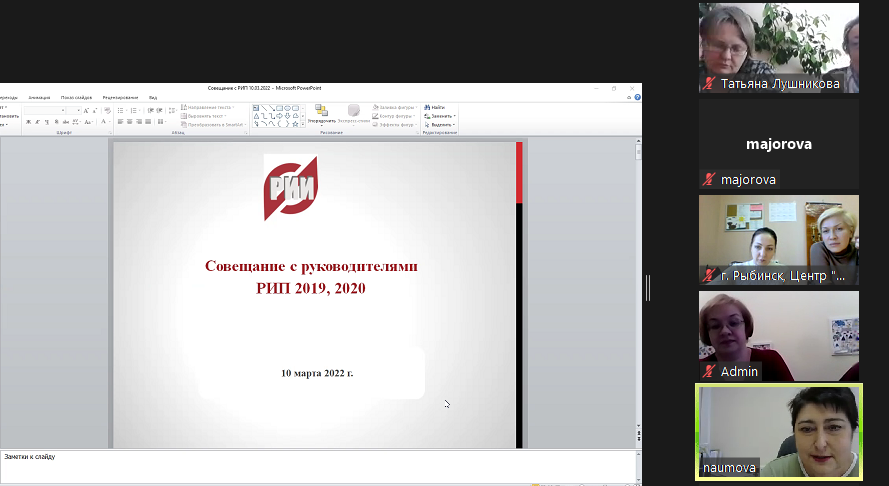Click slide vertical scrollbar down arrow

(x=638, y=425)
